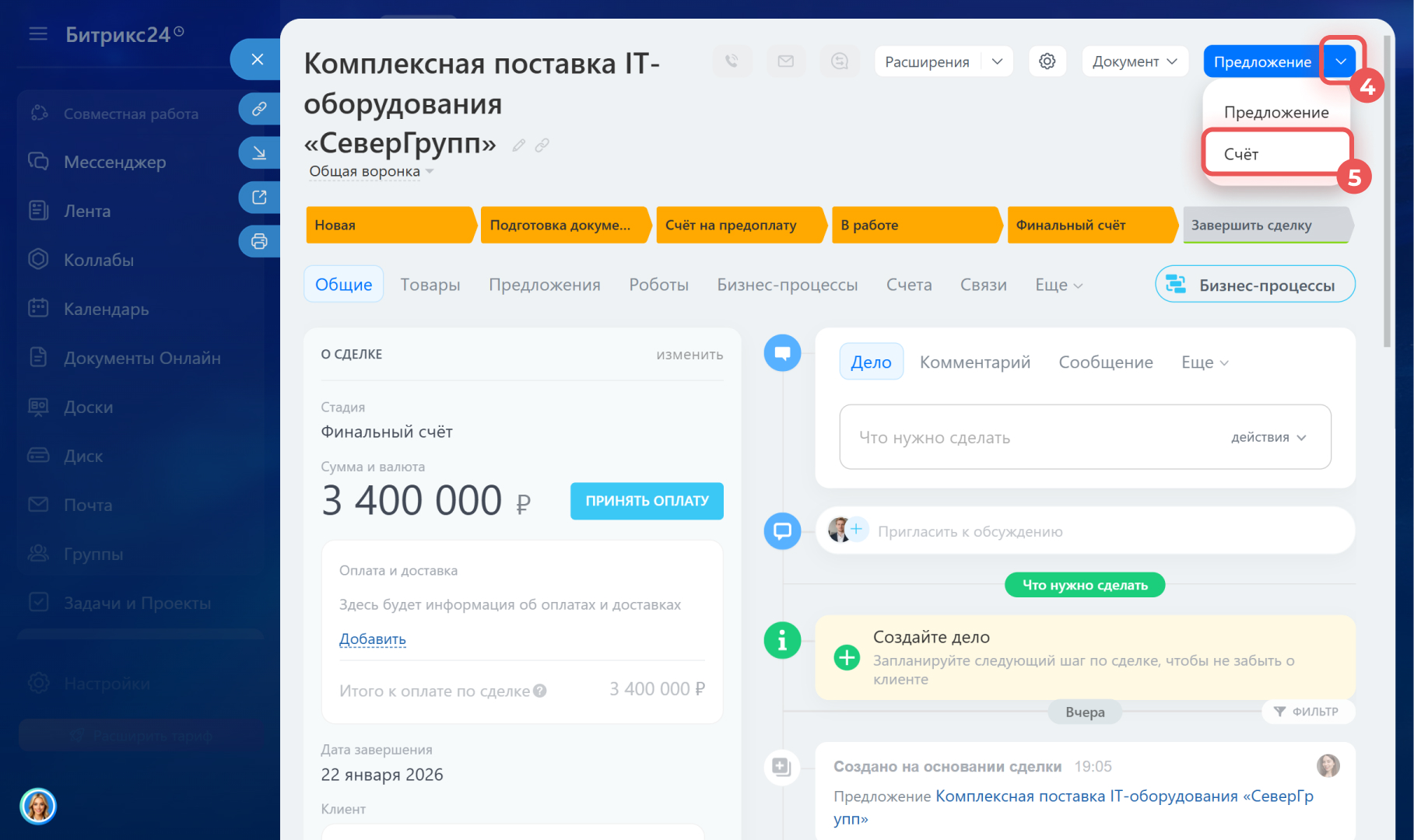
Task: Open deal settings via the gear icon
Action: click(x=1047, y=61)
